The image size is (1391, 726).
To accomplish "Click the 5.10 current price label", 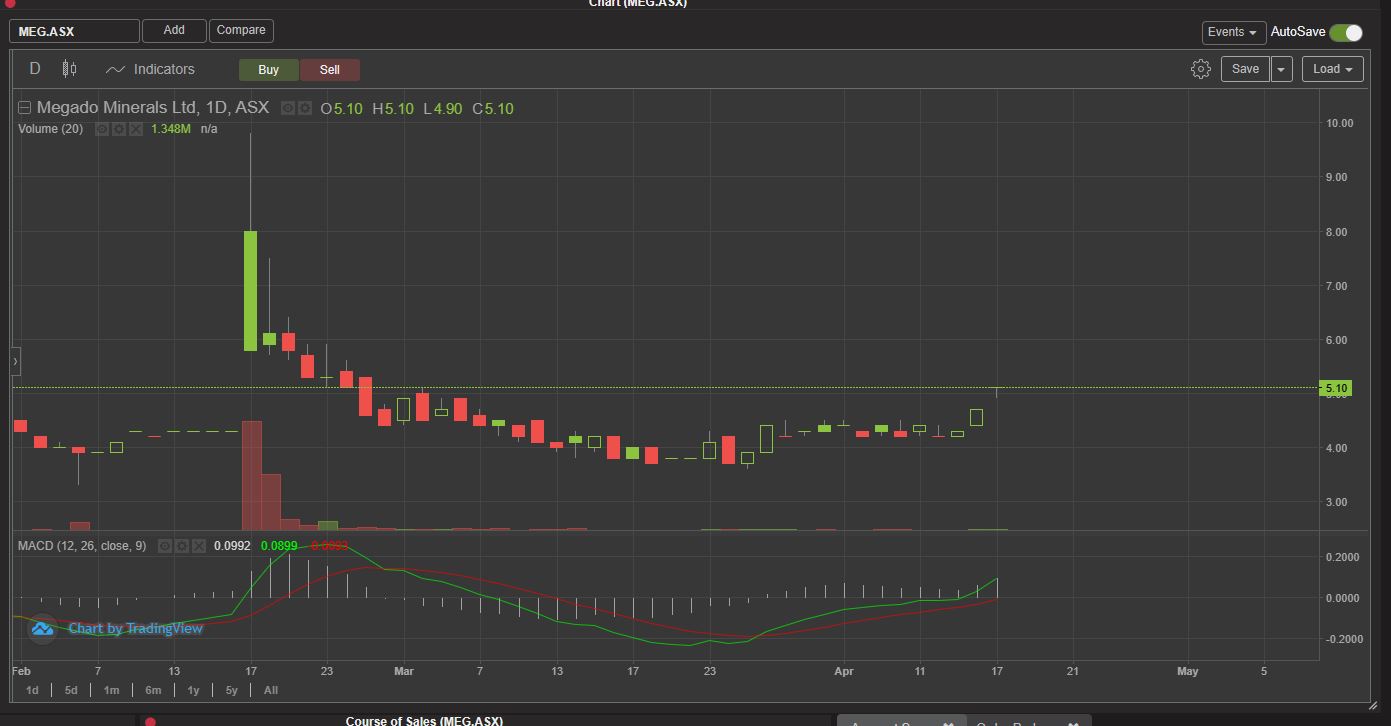I will pyautogui.click(x=1336, y=388).
